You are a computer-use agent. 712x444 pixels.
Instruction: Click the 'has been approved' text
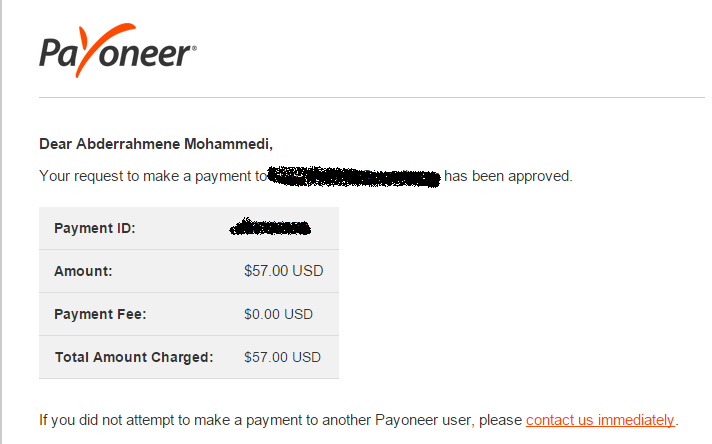click(x=508, y=176)
